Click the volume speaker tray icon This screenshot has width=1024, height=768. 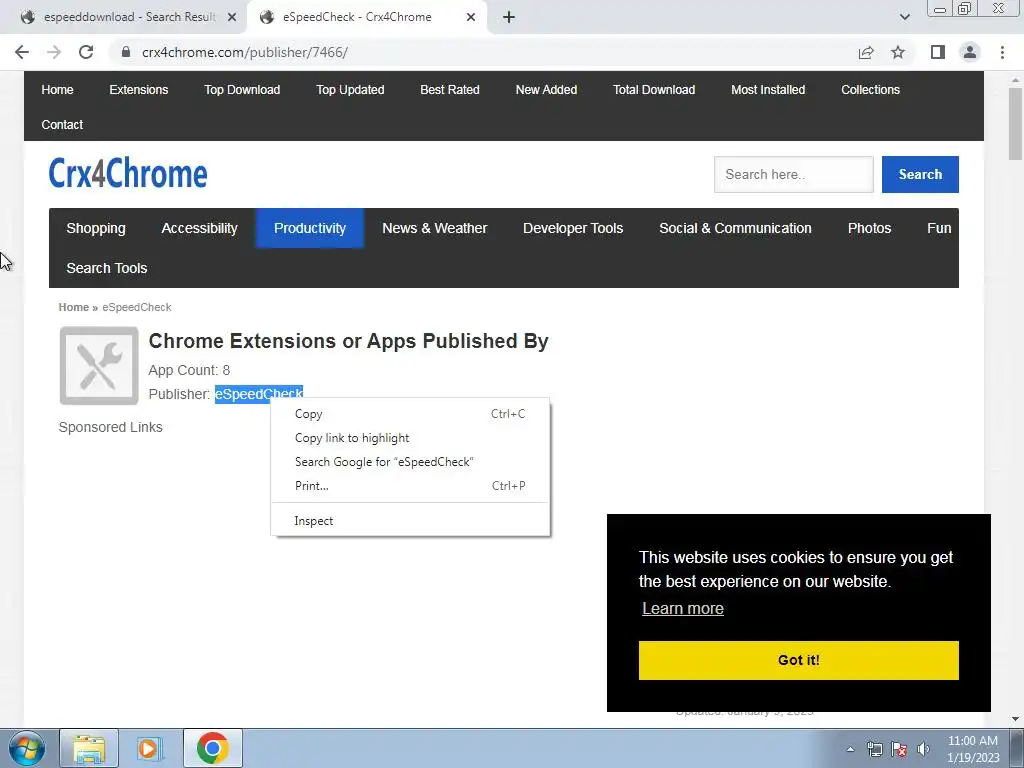[x=923, y=749]
